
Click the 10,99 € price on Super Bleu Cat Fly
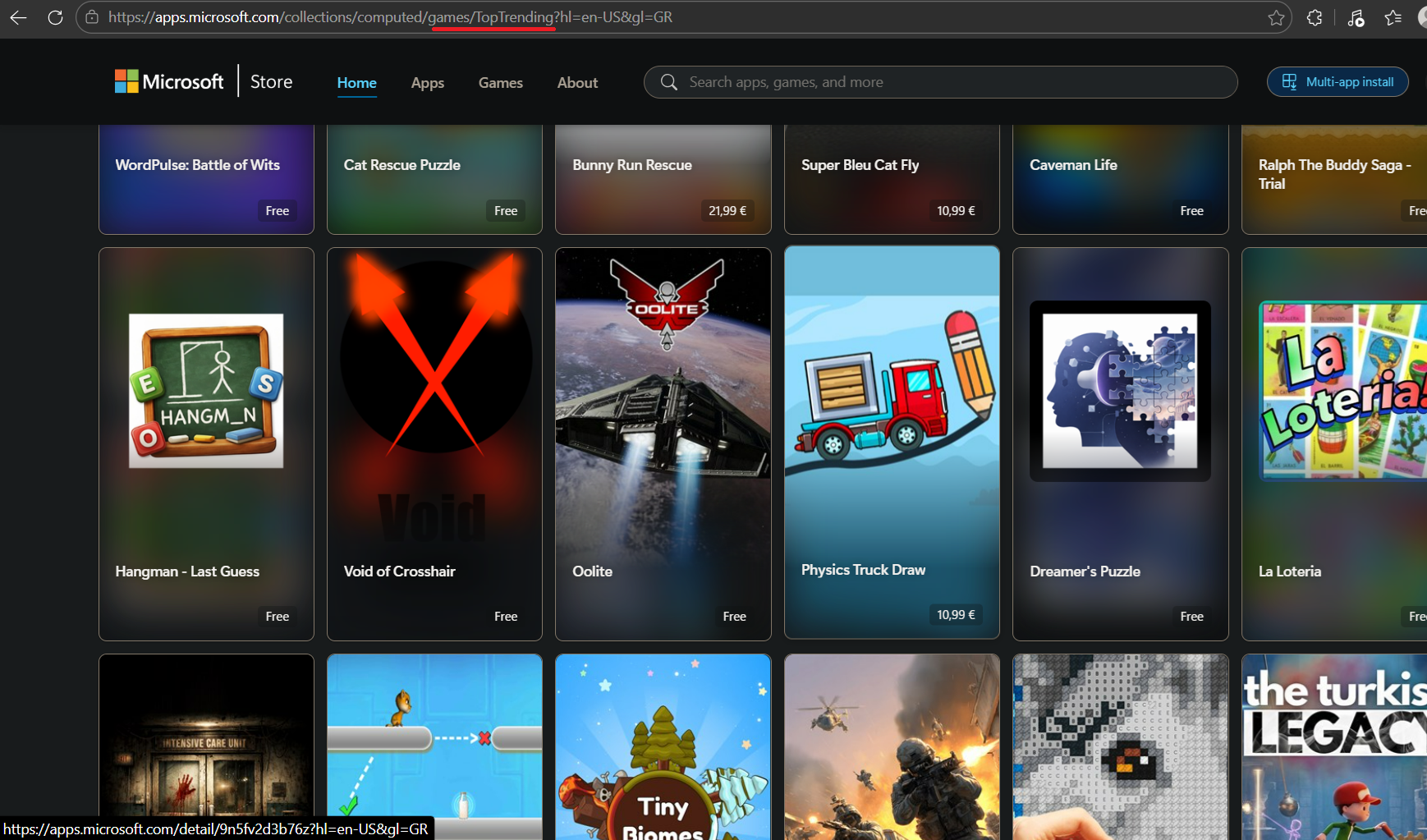(x=957, y=211)
